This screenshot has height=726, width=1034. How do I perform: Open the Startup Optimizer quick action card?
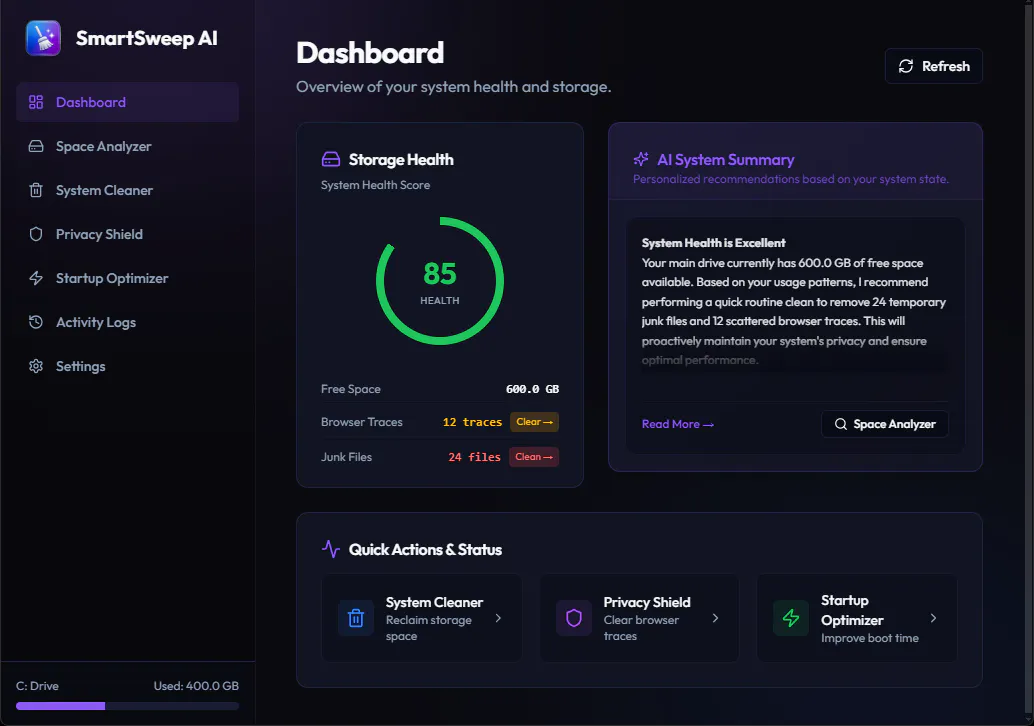857,618
